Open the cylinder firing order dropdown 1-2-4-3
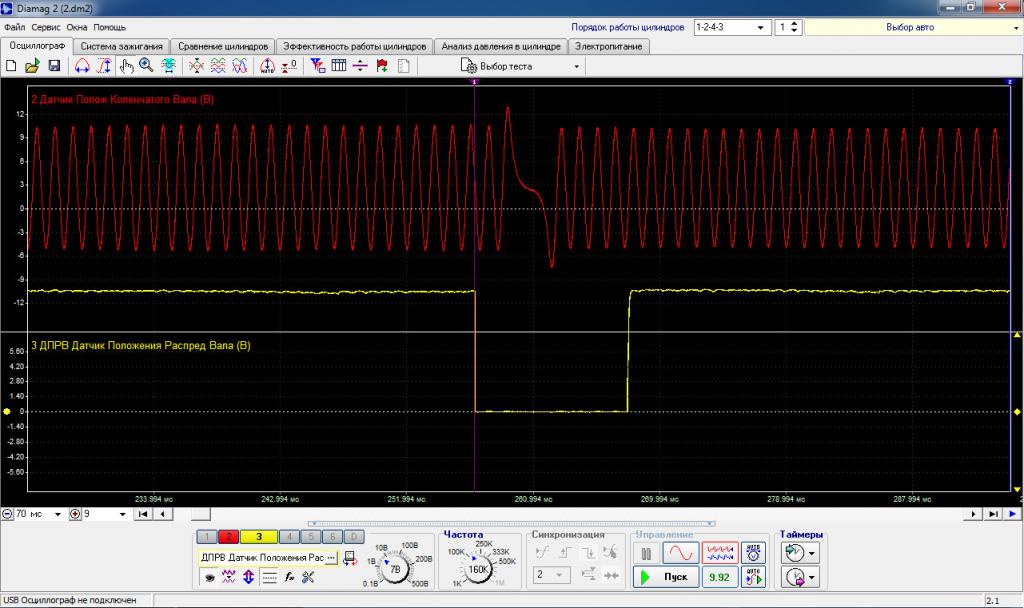 tap(731, 27)
